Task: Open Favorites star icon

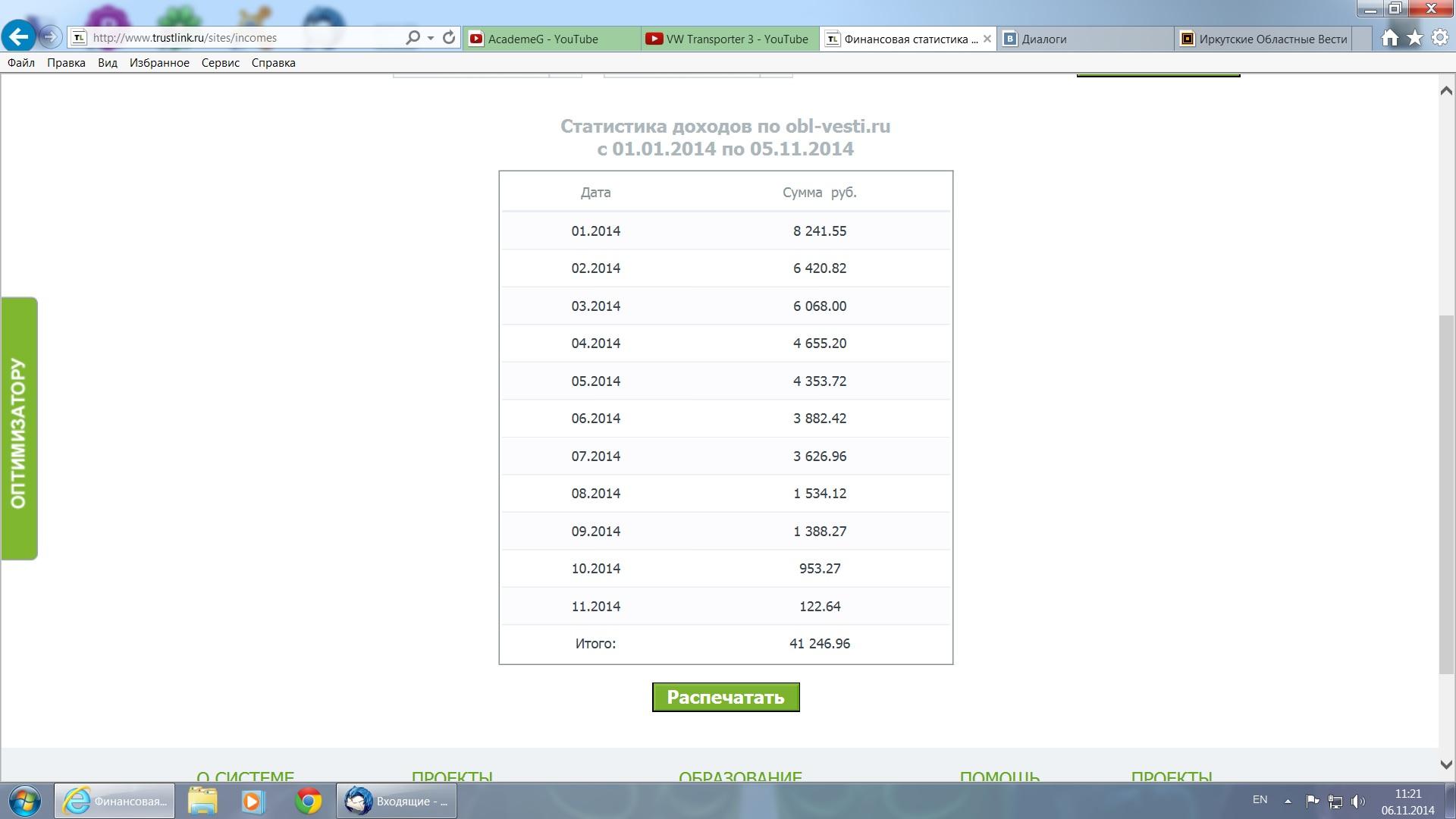Action: 1414,38
